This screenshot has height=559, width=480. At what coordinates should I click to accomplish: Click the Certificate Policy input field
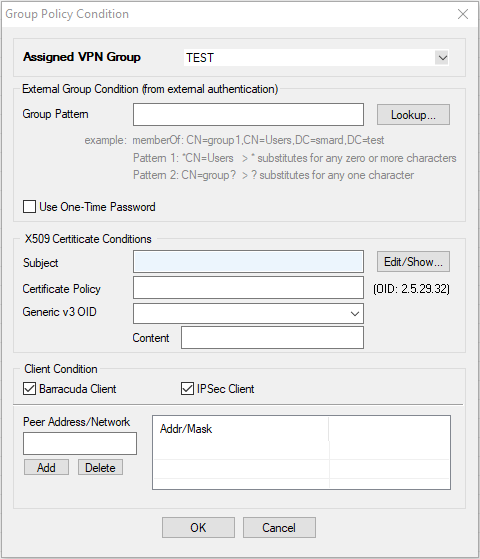pos(248,288)
